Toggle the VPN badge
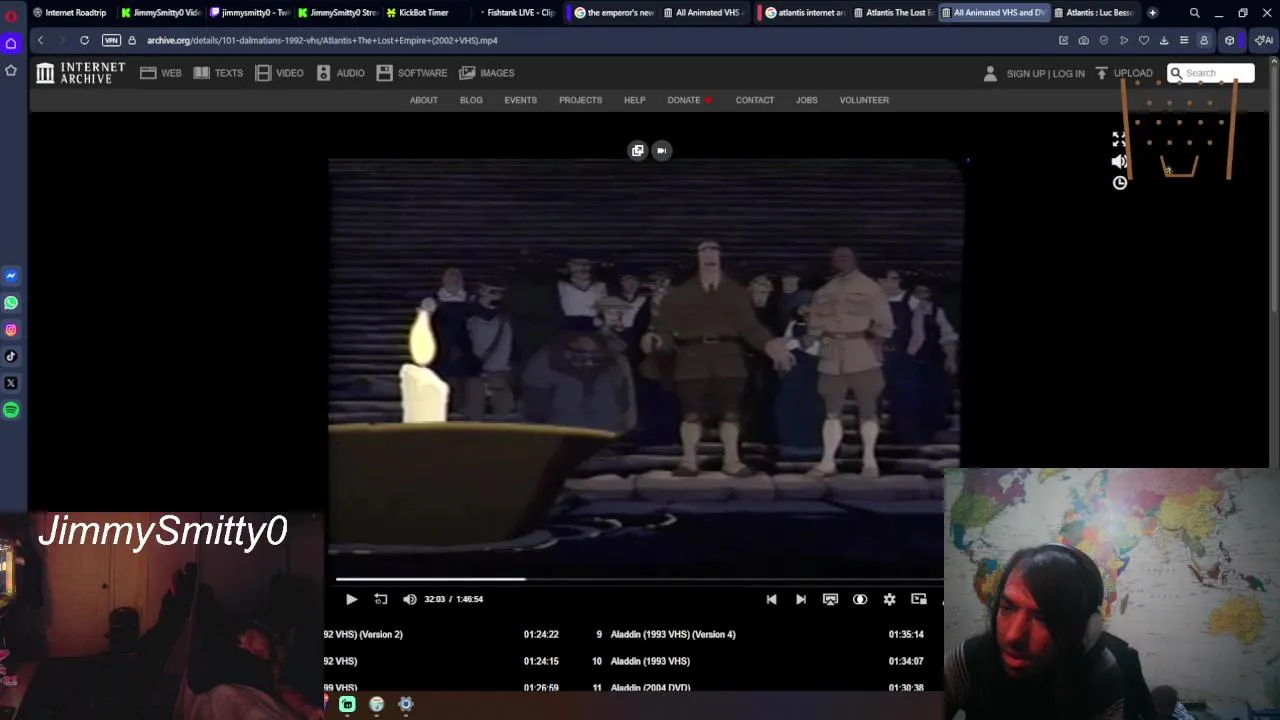Image resolution: width=1280 pixels, height=720 pixels. tap(111, 40)
